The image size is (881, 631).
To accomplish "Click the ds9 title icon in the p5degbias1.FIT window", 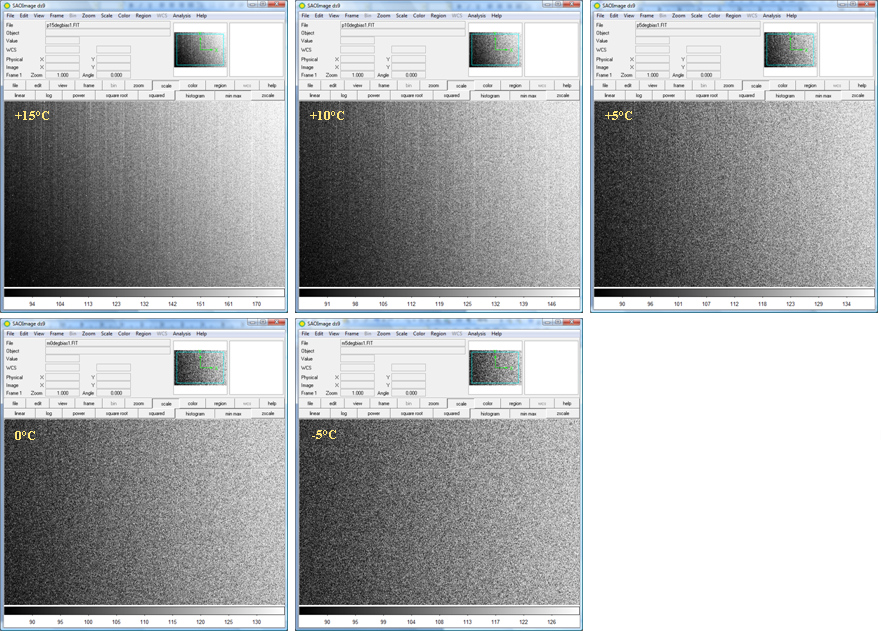I will coord(597,5).
